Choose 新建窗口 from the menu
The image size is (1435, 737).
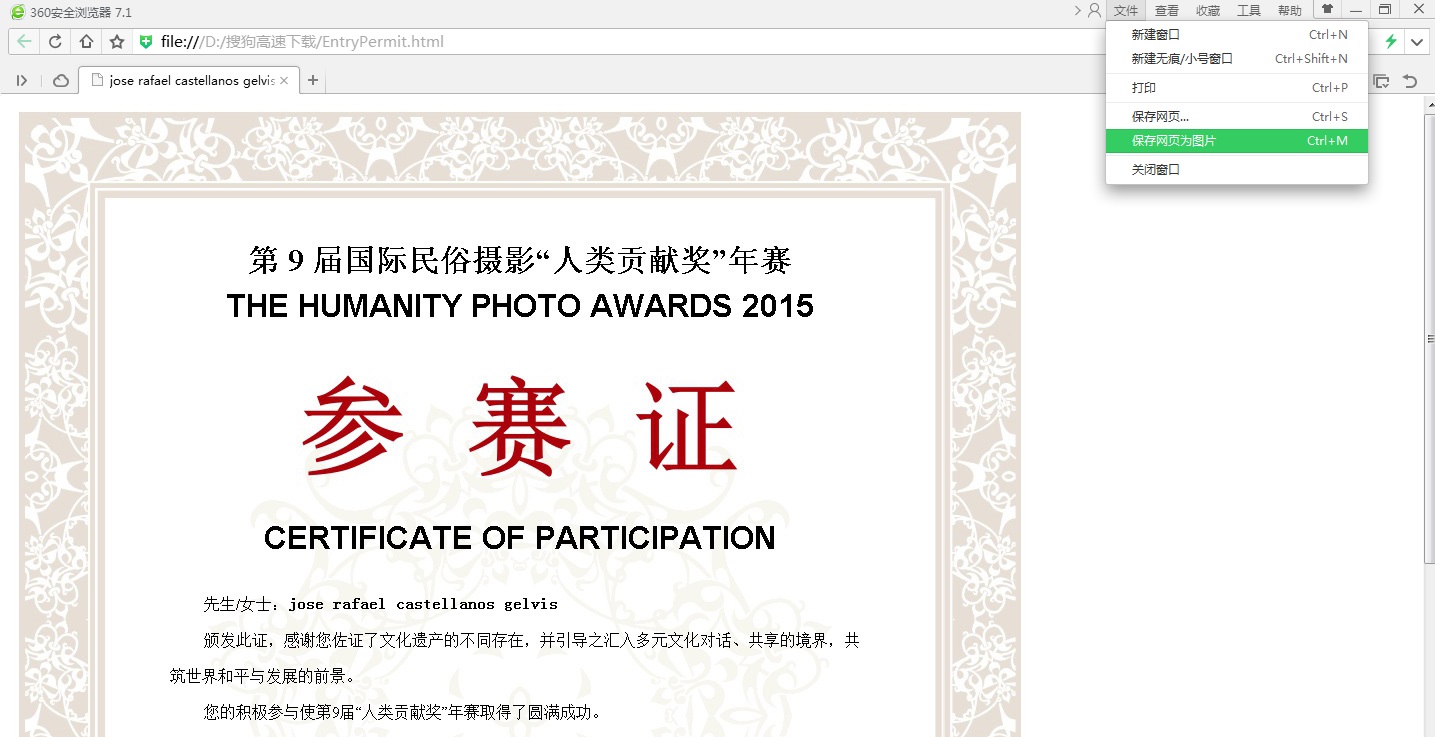(x=1237, y=34)
